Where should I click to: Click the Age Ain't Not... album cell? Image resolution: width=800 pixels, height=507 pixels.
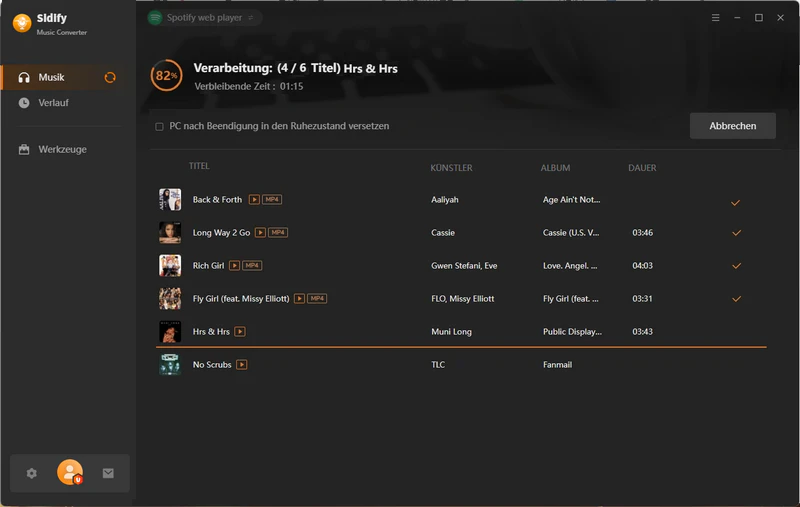click(x=571, y=199)
